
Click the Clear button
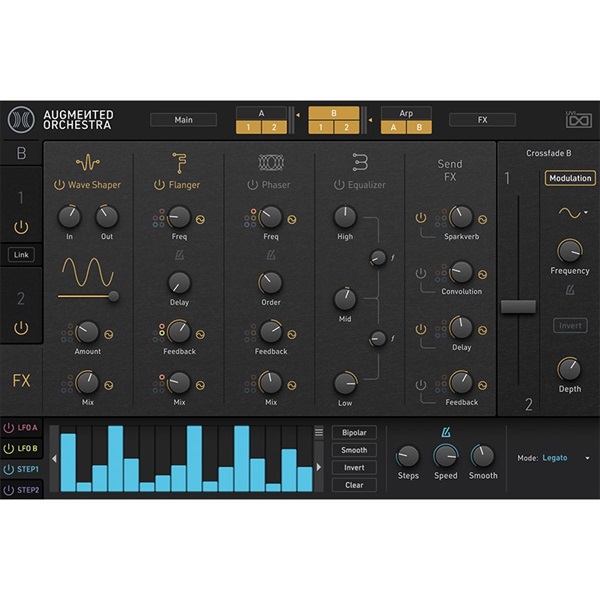pos(354,485)
